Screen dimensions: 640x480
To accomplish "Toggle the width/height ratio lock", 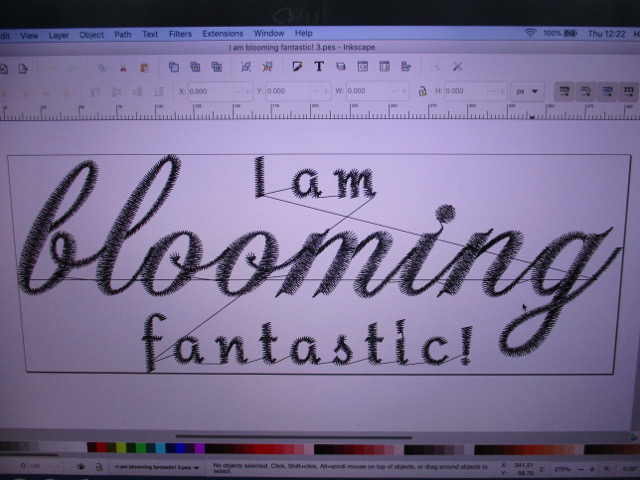I will coord(422,91).
